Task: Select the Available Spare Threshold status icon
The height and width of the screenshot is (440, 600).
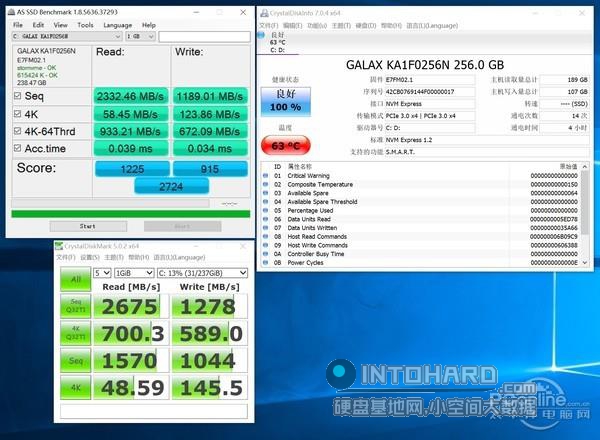Action: coord(266,202)
